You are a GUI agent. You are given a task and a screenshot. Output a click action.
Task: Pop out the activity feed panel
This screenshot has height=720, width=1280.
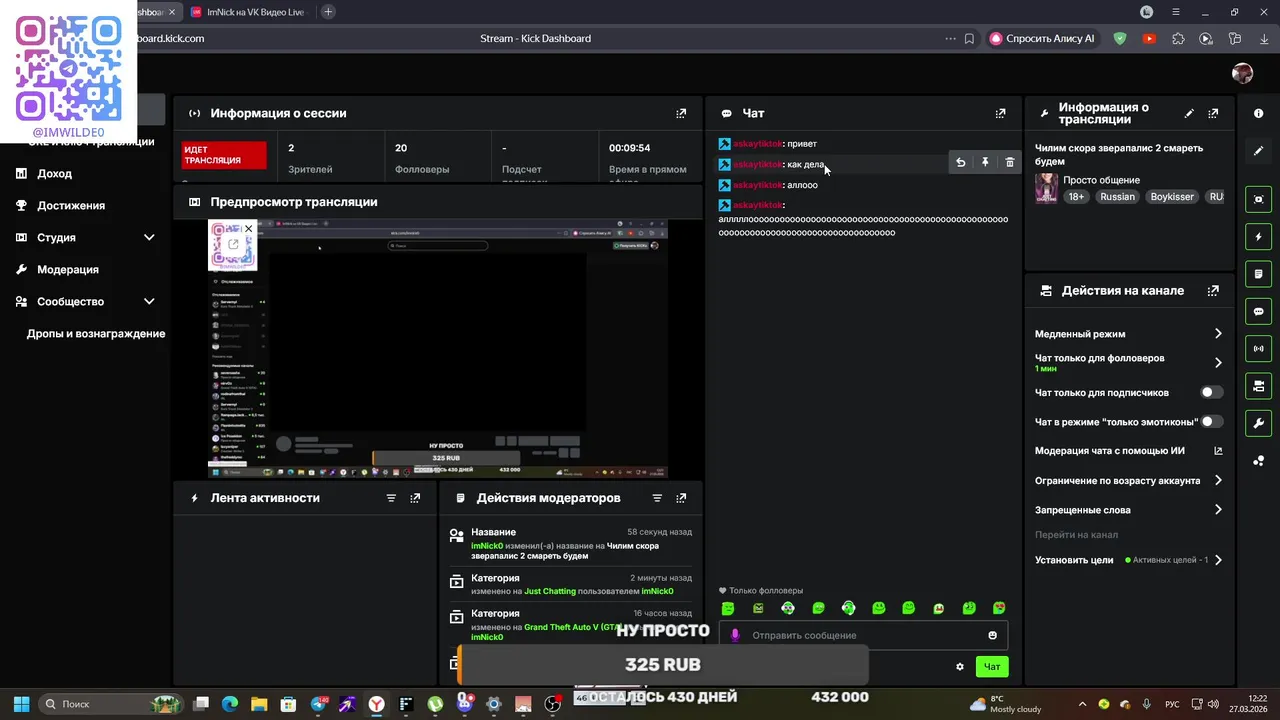click(415, 498)
